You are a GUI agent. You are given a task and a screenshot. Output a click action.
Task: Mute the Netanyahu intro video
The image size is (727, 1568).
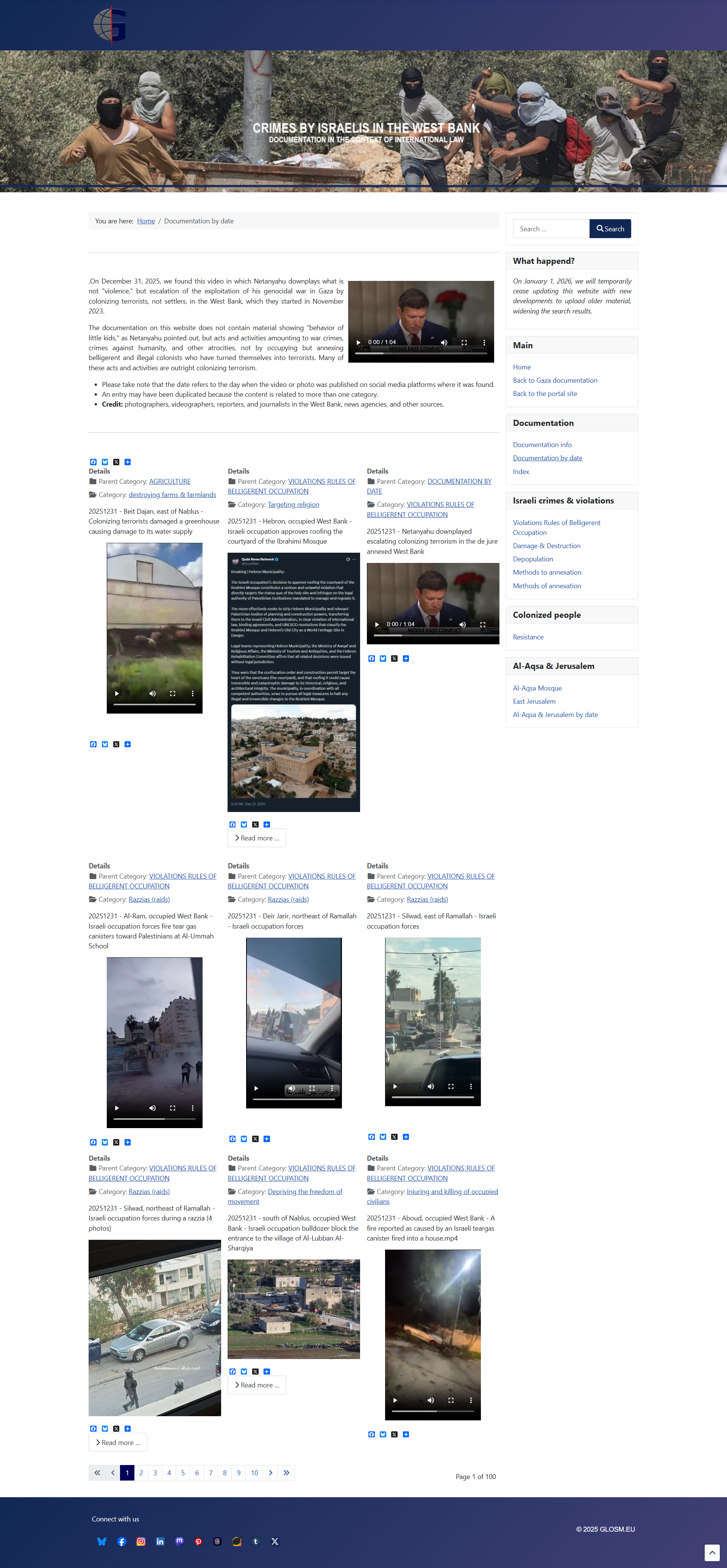click(444, 342)
